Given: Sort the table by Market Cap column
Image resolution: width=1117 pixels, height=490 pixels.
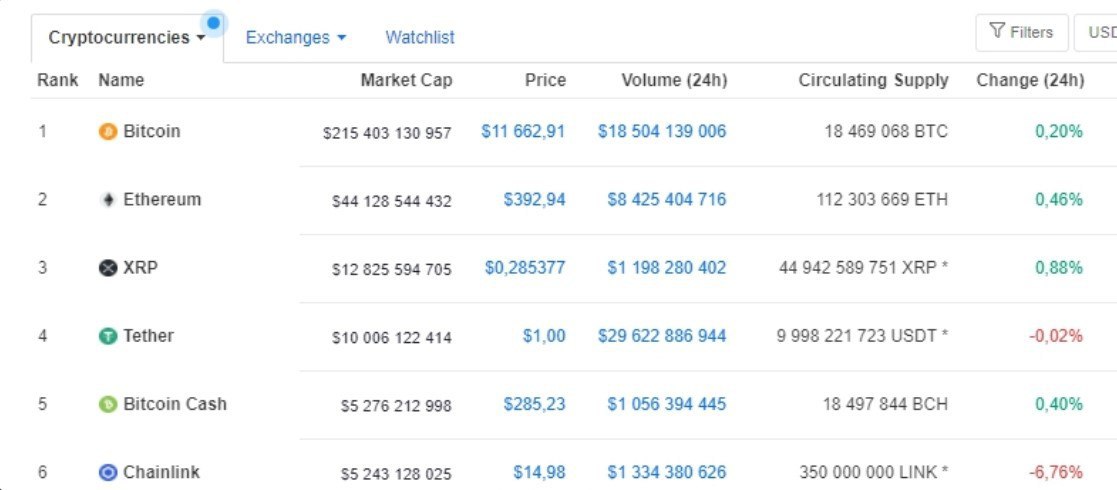Looking at the screenshot, I should [x=406, y=81].
